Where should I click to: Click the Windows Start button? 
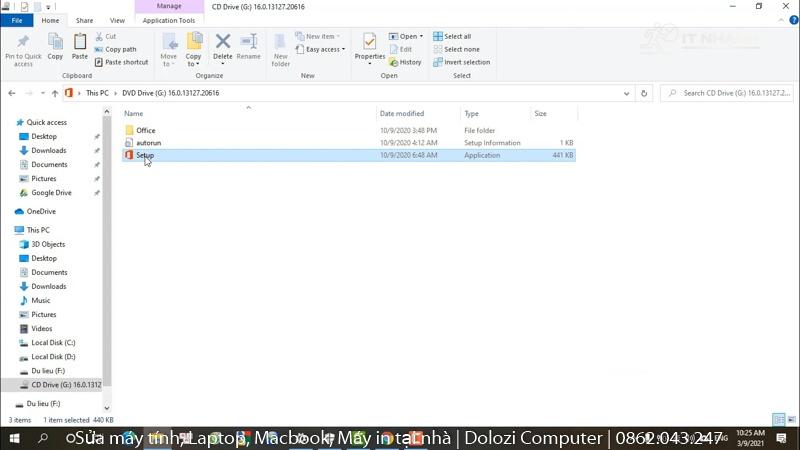pos(14,438)
